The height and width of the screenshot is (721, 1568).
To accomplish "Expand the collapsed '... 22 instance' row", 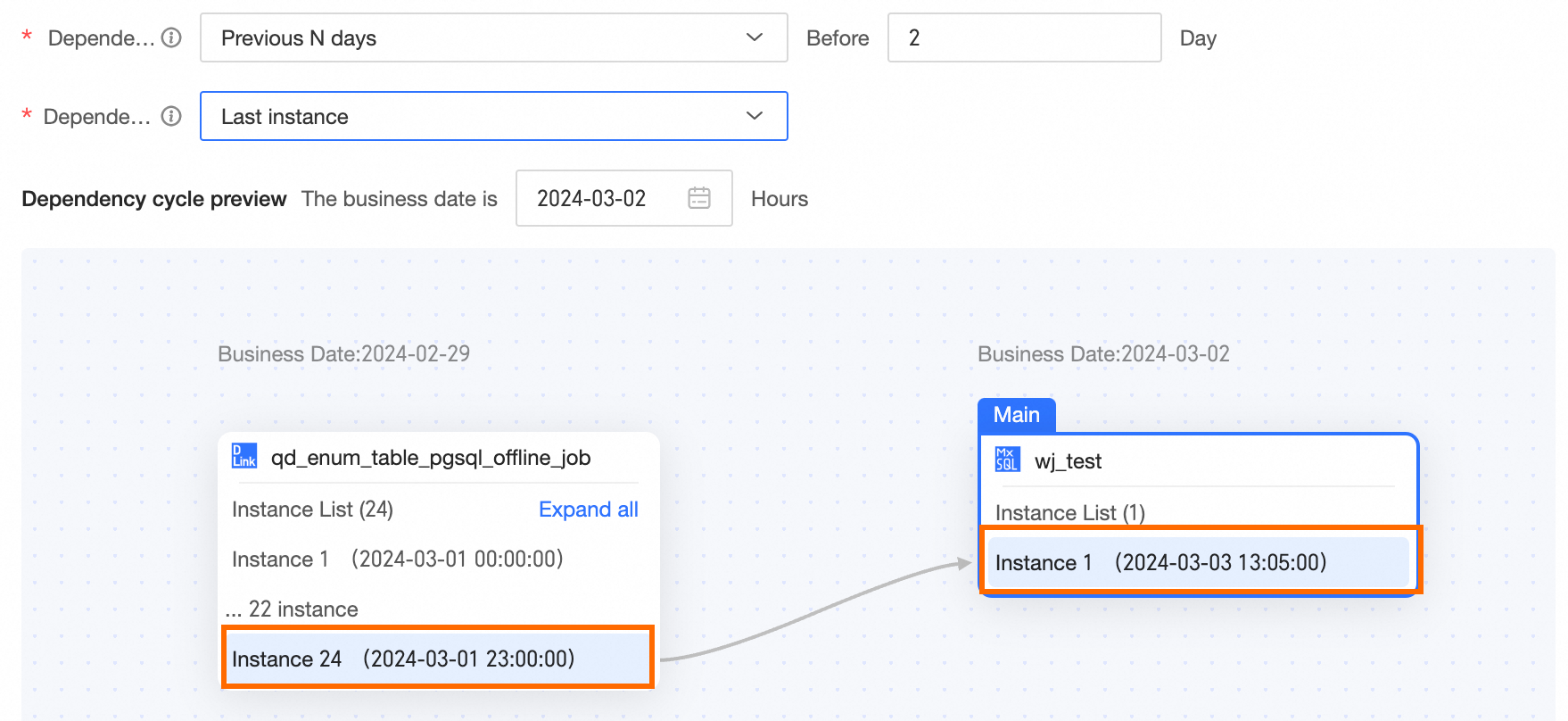I will click(293, 609).
